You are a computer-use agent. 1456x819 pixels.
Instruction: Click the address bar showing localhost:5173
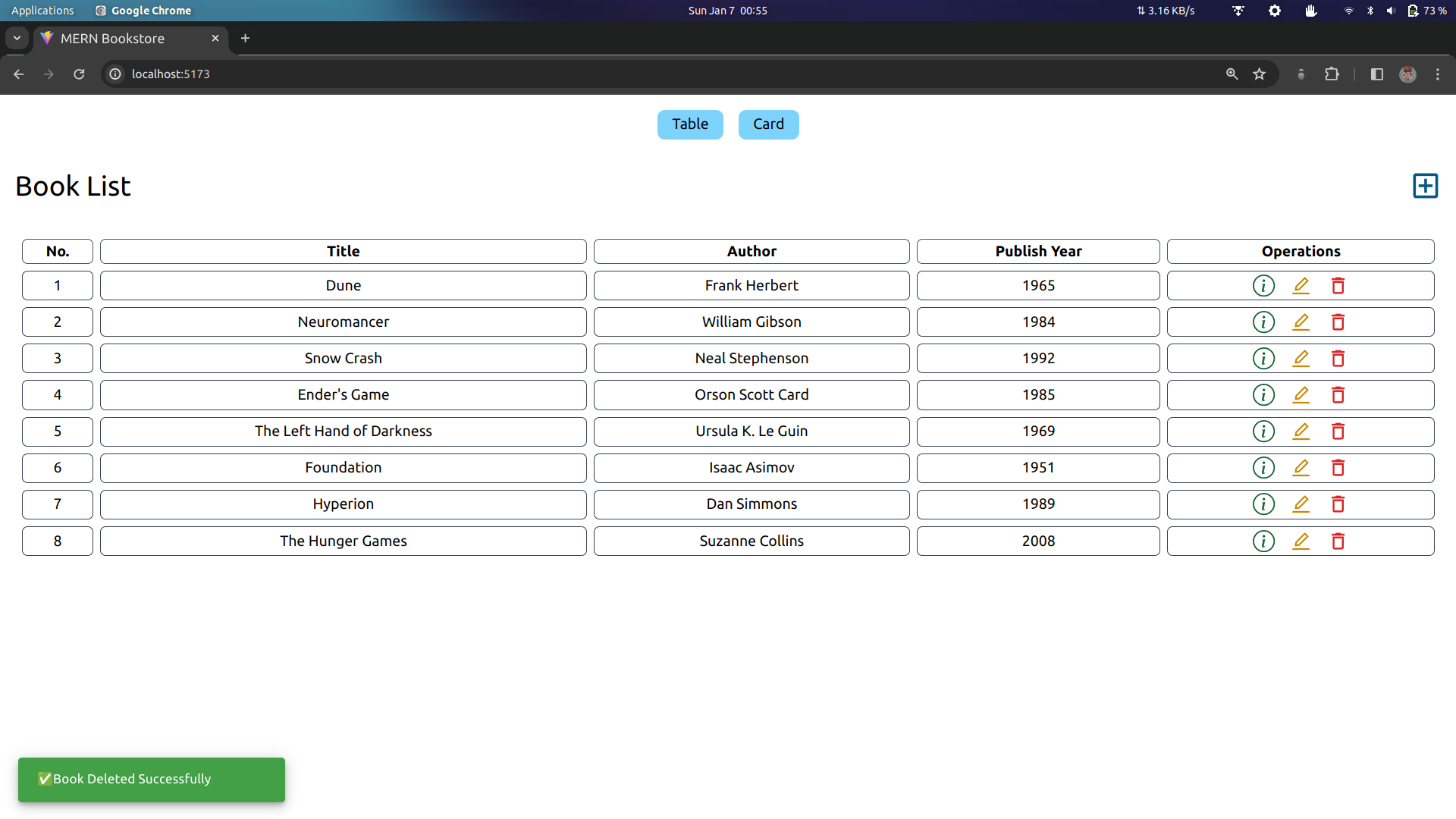171,74
